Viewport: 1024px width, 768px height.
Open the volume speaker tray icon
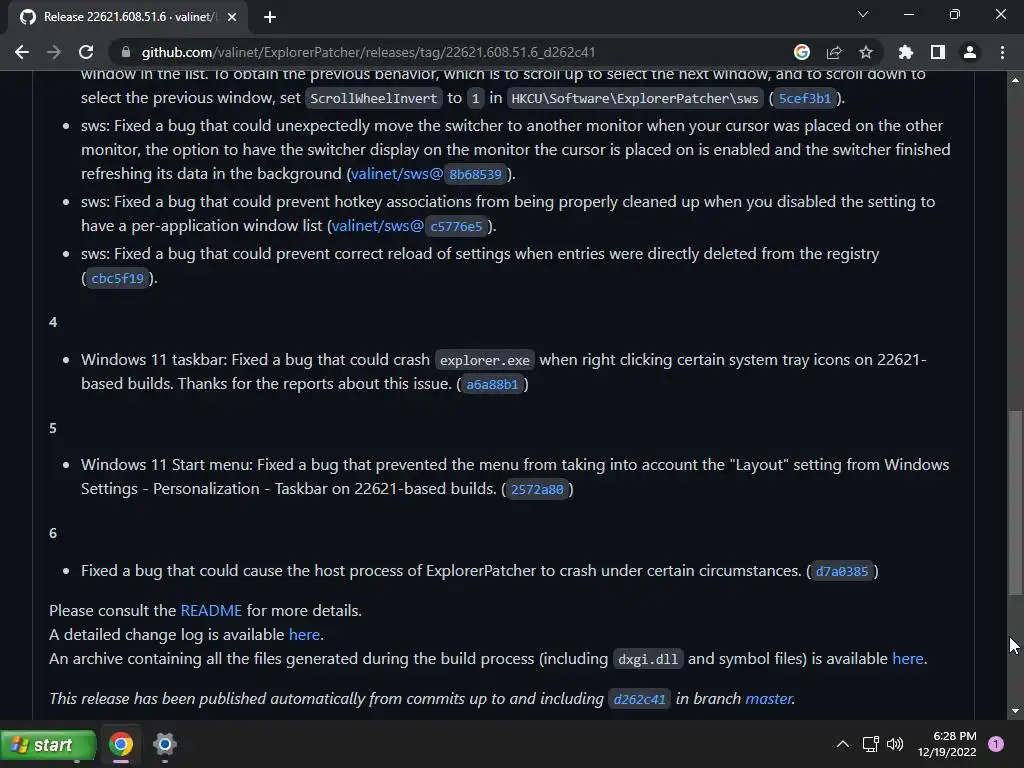pyautogui.click(x=895, y=744)
